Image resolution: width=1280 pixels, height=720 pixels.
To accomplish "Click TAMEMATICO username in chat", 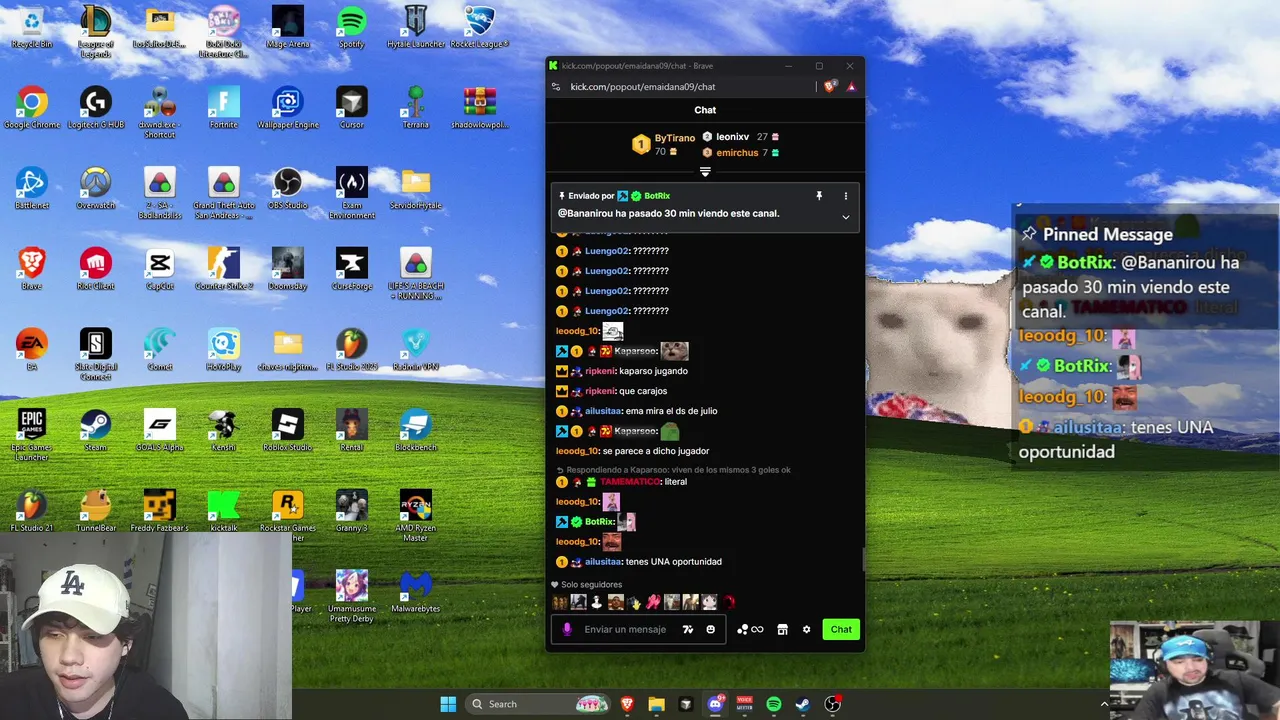I will (x=630, y=482).
